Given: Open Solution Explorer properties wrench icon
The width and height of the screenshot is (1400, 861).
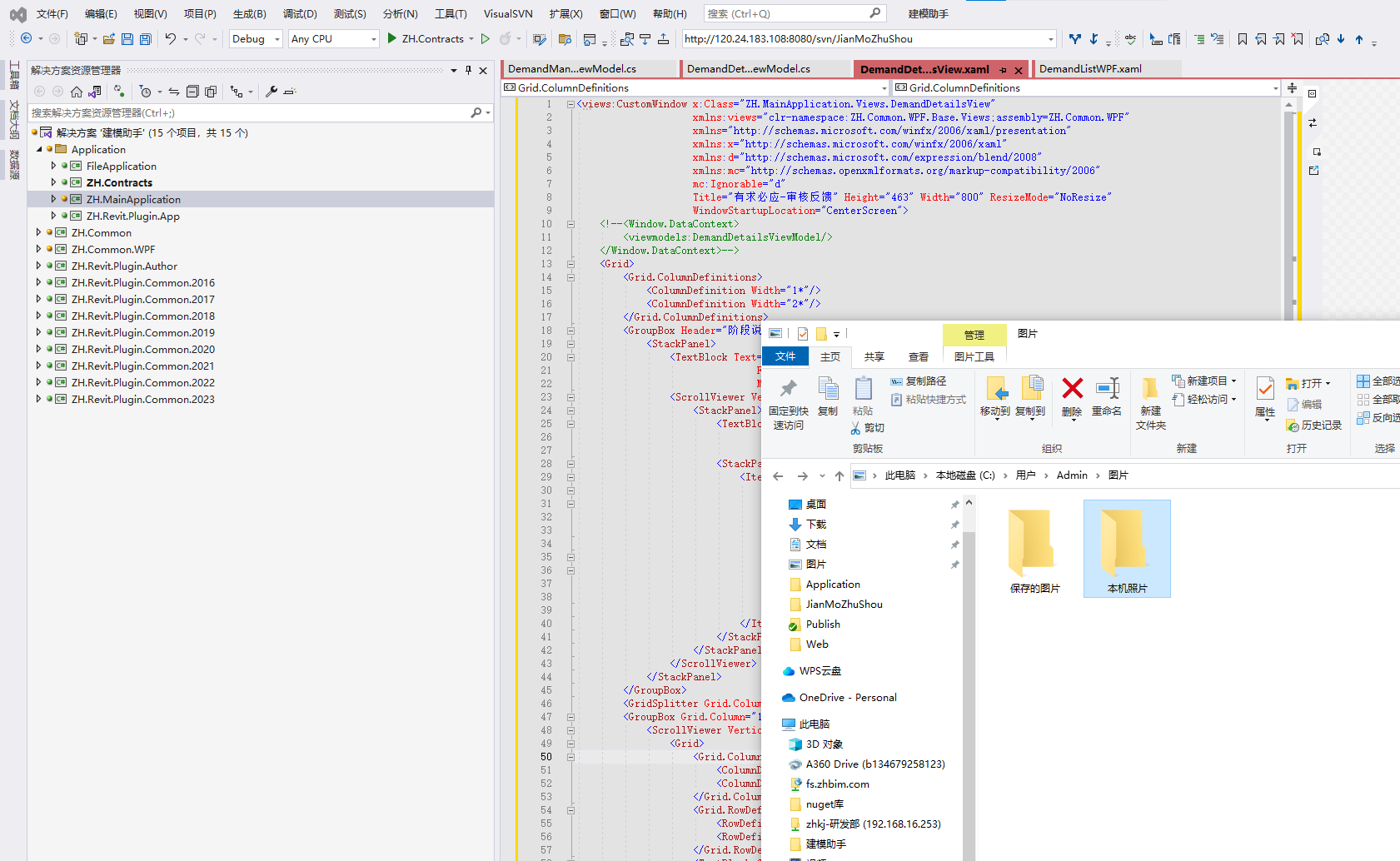Looking at the screenshot, I should coord(272,92).
